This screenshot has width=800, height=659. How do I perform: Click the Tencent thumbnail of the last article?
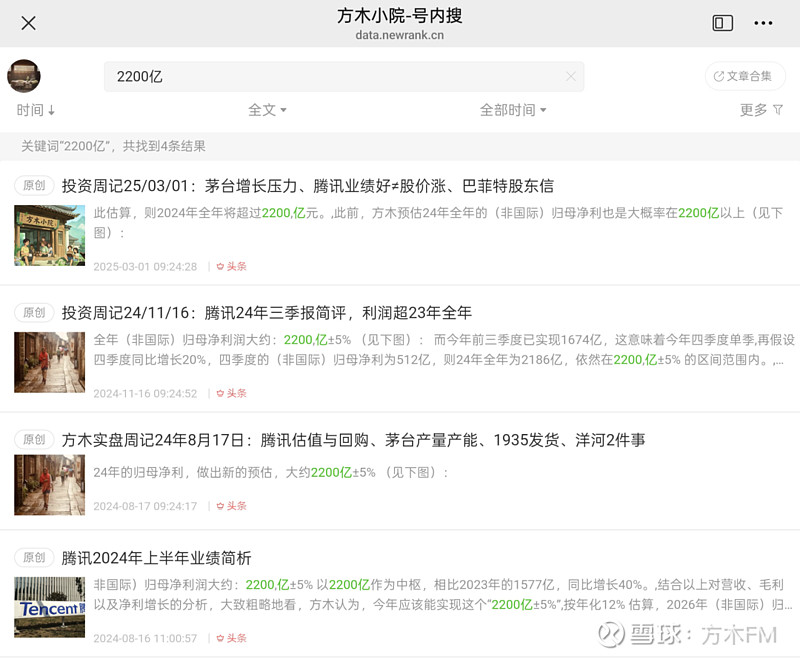point(49,604)
